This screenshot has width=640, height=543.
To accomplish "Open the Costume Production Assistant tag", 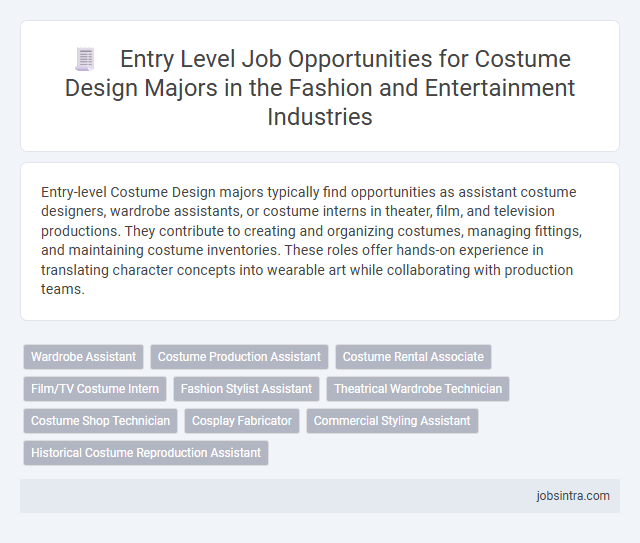I will [239, 357].
